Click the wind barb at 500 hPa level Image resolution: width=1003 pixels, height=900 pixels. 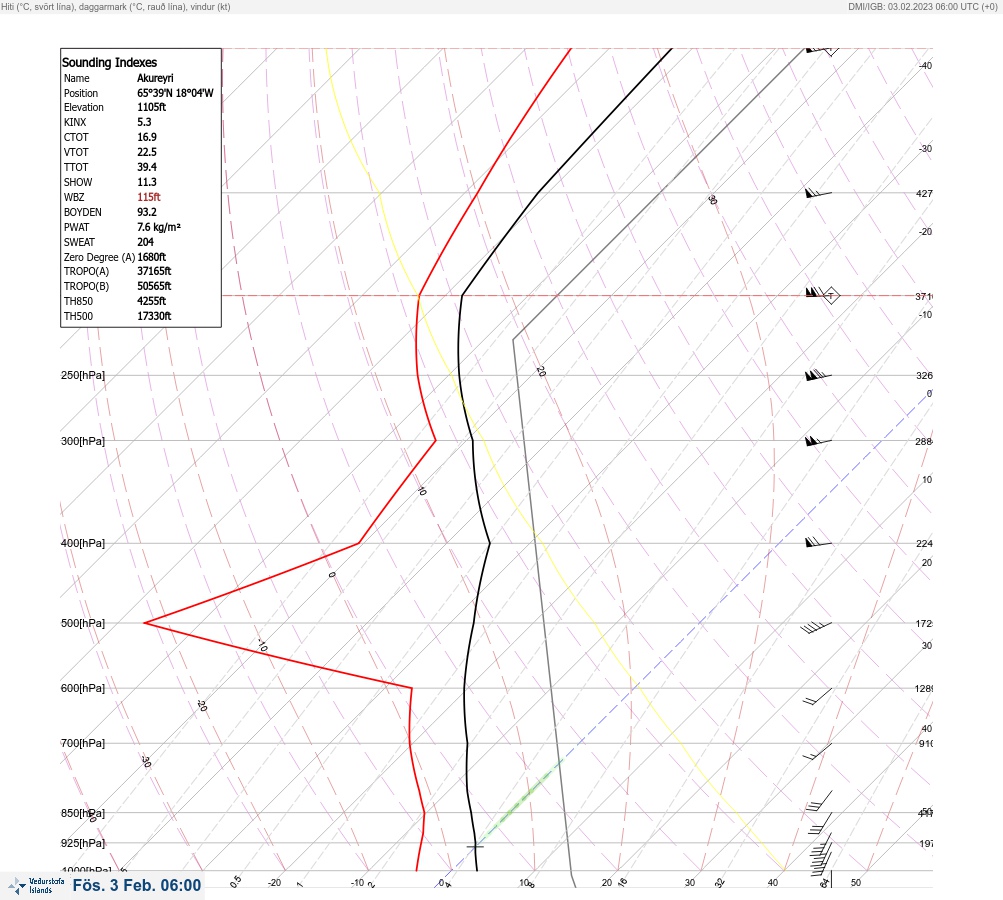[816, 627]
